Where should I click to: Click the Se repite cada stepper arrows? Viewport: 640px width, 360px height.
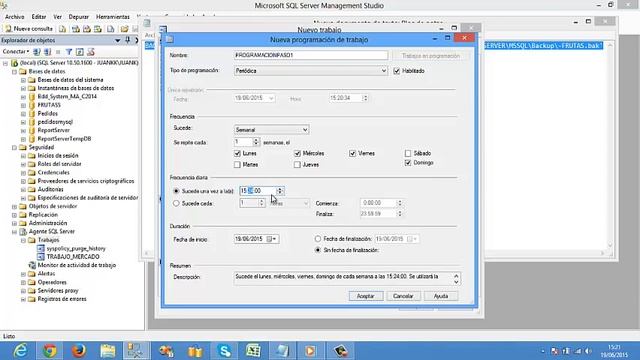[256, 142]
